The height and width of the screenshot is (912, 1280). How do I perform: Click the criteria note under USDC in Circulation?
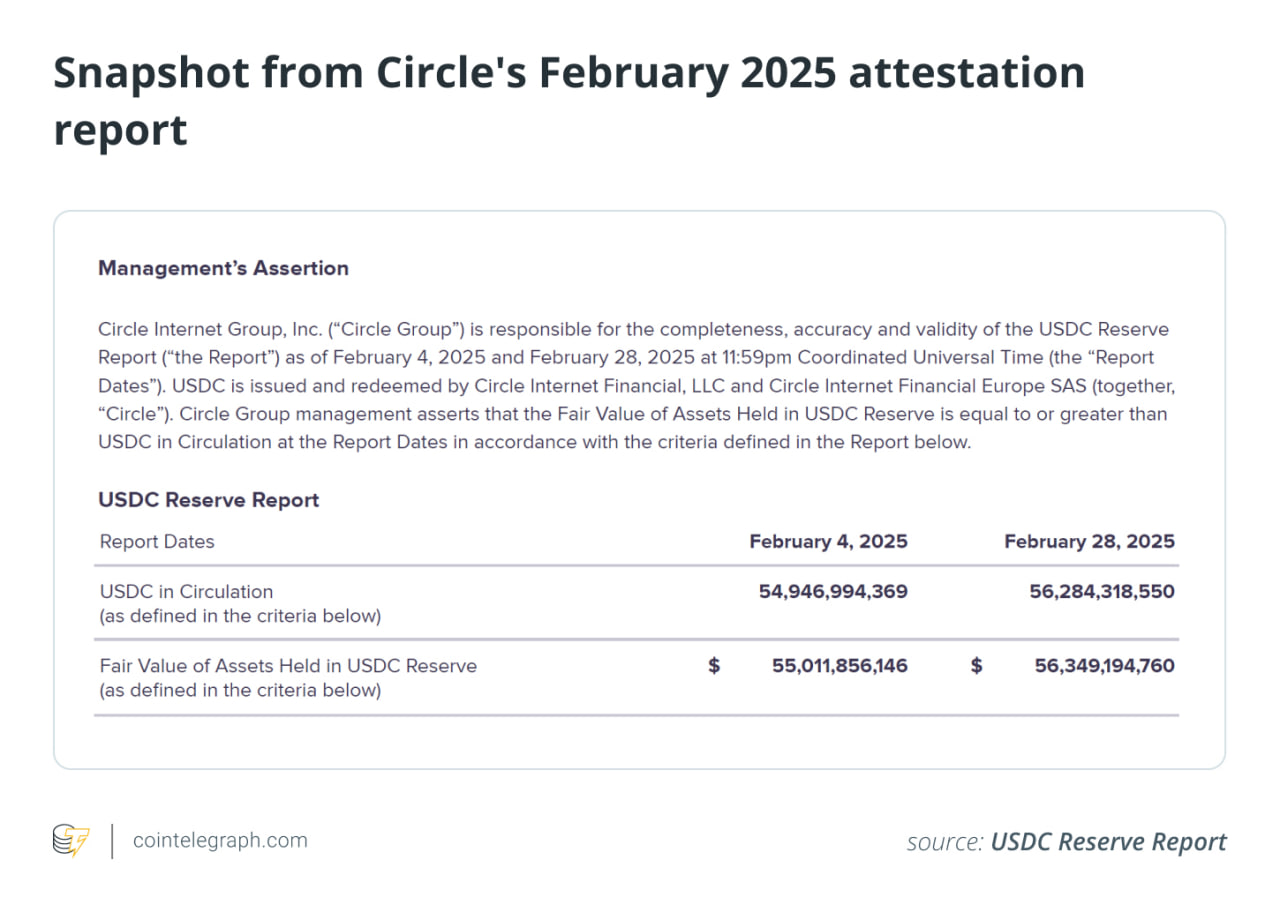[240, 616]
